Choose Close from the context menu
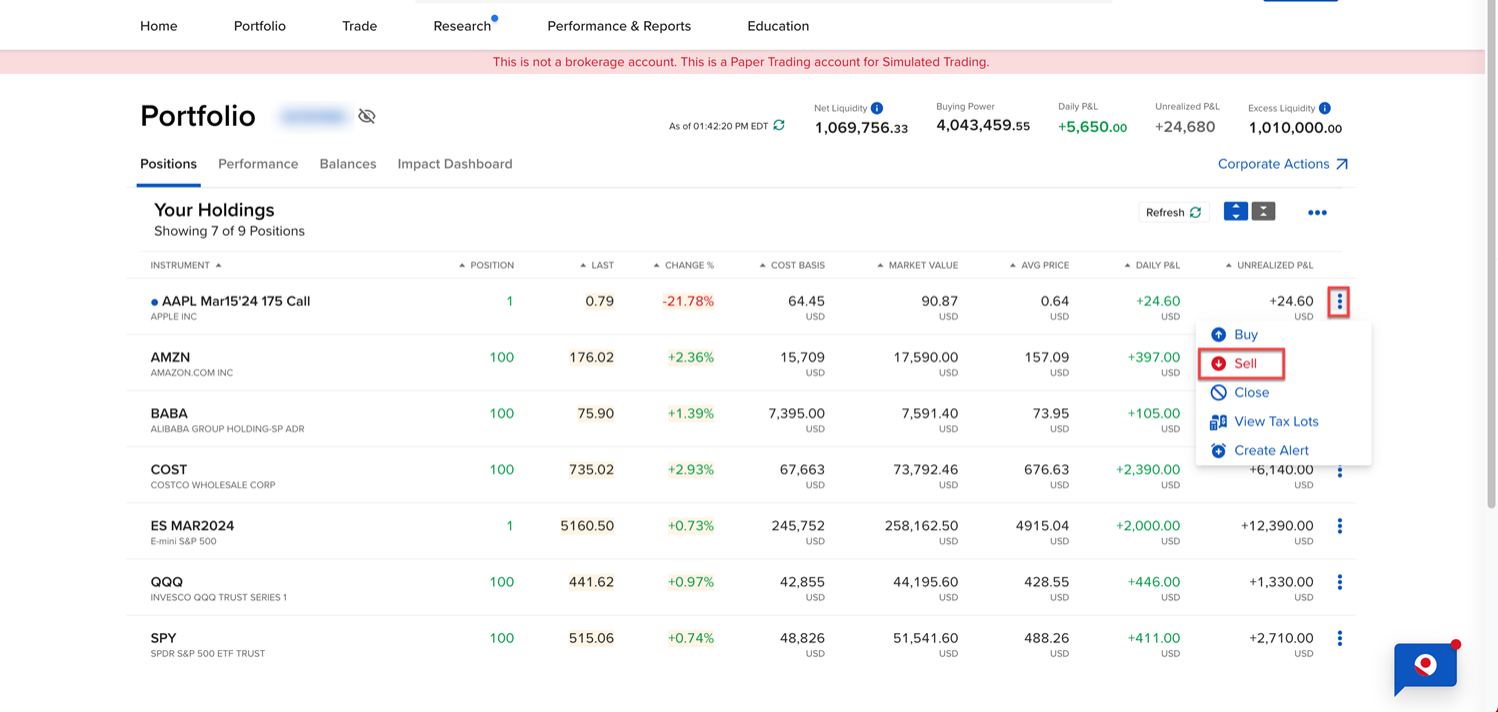 (x=1240, y=393)
